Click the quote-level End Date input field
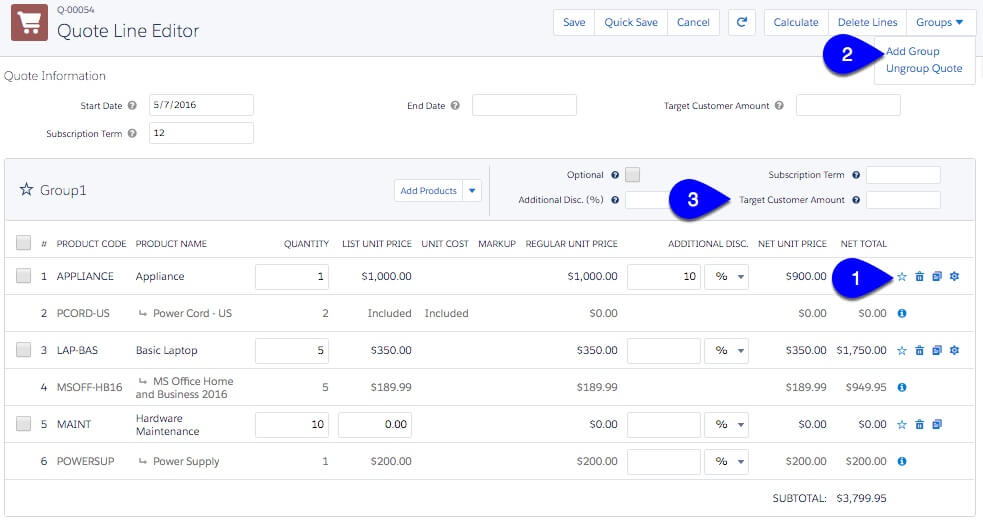The width and height of the screenshot is (983, 523). click(x=524, y=105)
